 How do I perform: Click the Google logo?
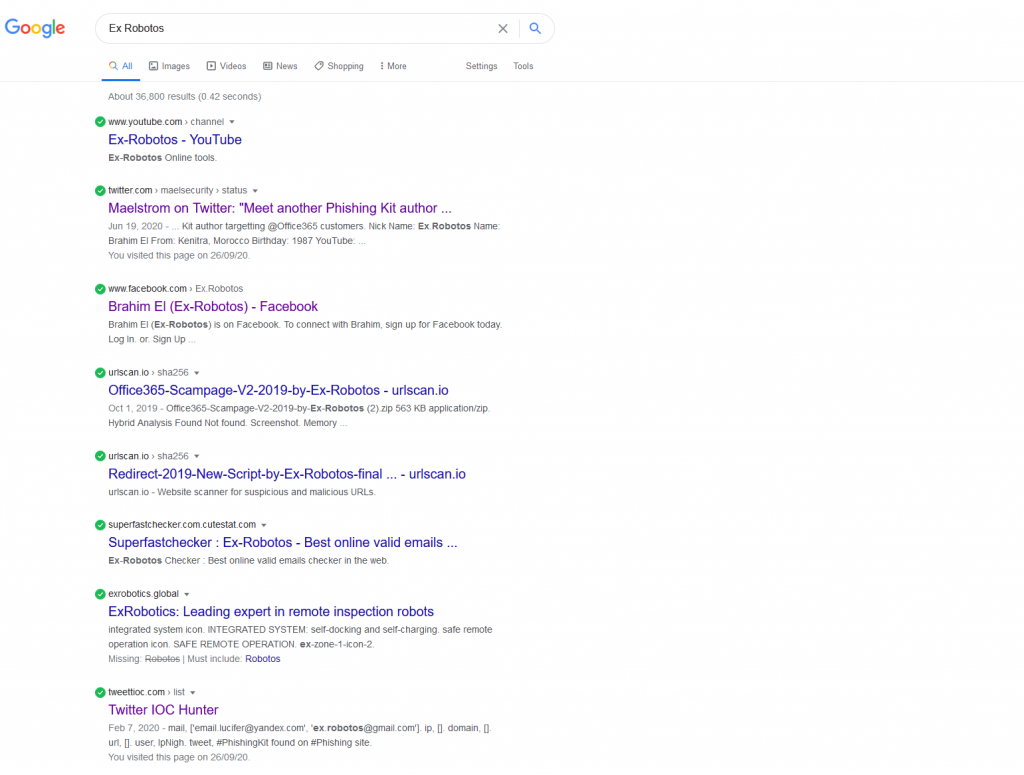[x=35, y=28]
